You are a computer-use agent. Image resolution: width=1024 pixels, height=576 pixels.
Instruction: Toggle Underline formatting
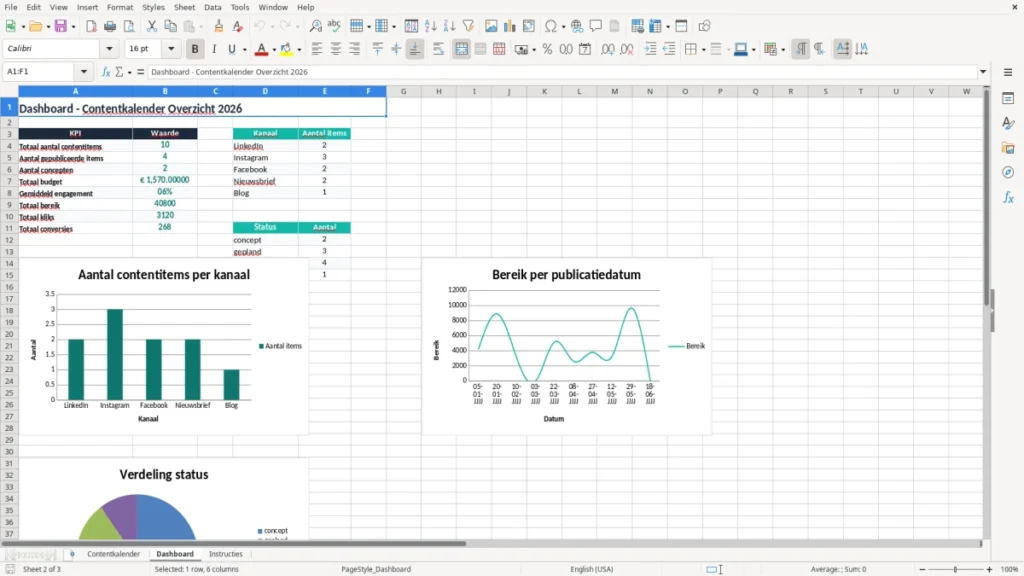[232, 49]
